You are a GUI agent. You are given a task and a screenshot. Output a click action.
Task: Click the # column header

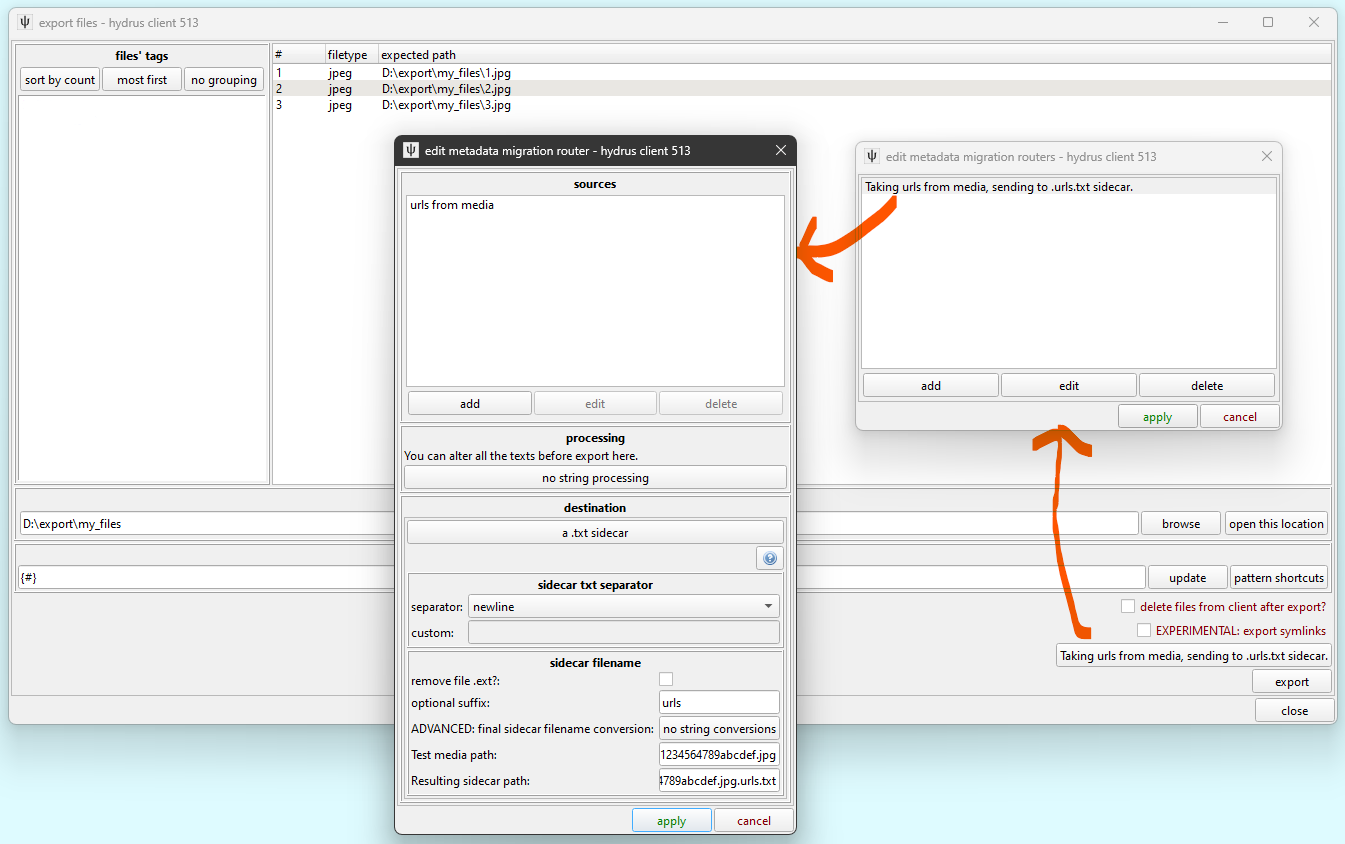(298, 55)
